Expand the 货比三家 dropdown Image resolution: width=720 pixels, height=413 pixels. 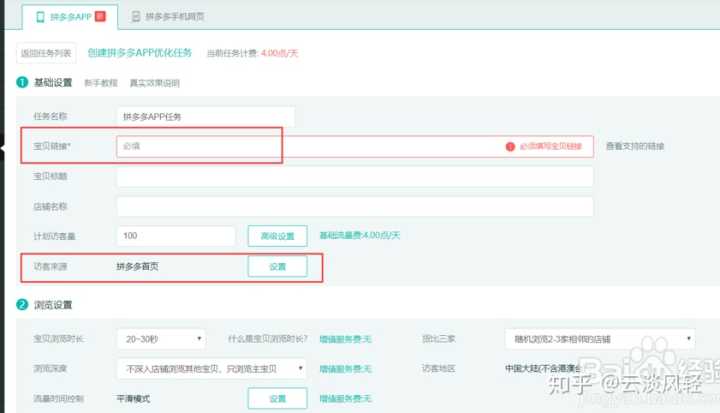point(599,339)
